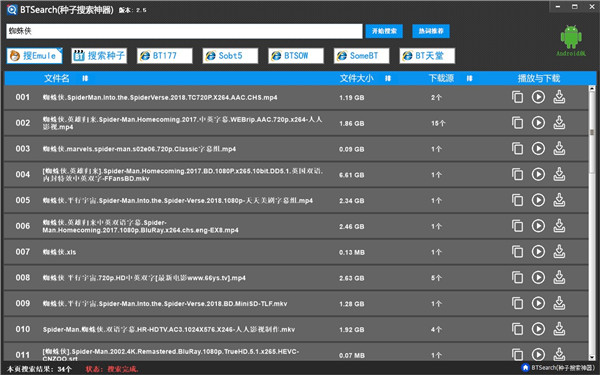The height and width of the screenshot is (375, 600).
Task: Copy link for result 007 xls file
Action: tap(517, 252)
